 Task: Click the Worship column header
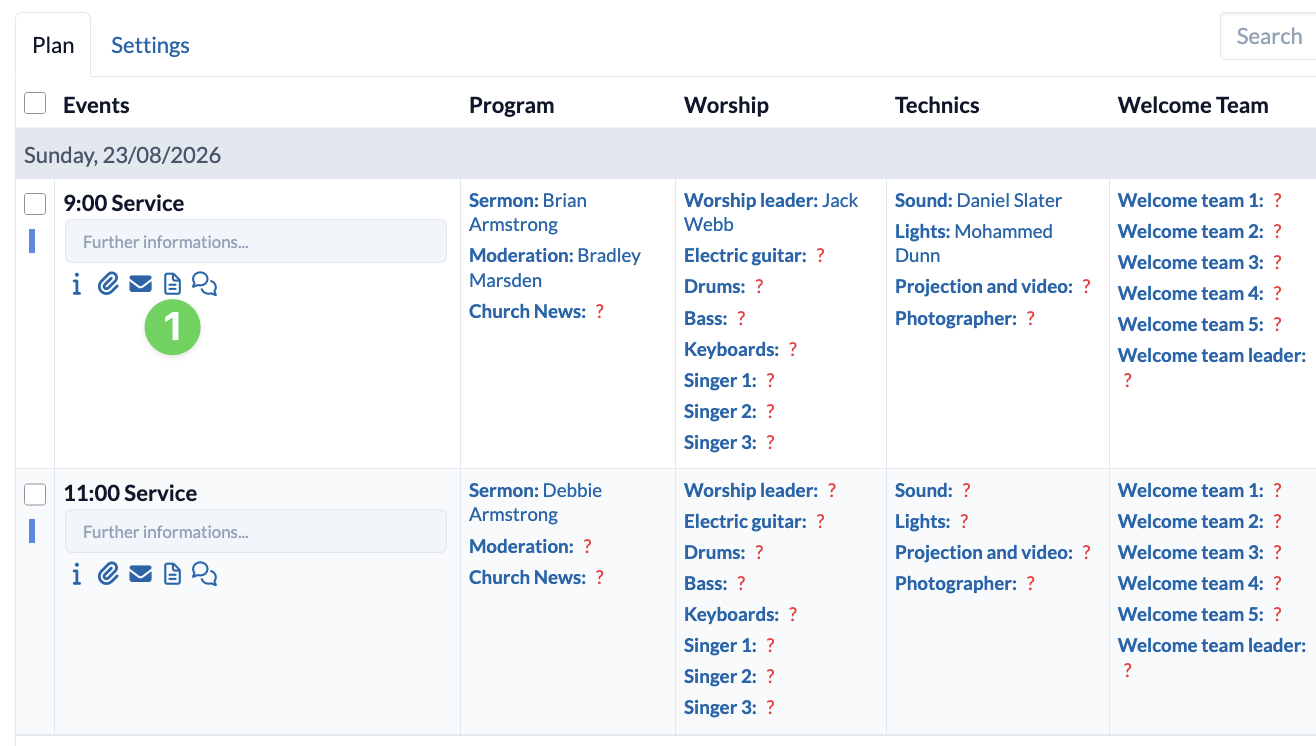click(x=726, y=105)
